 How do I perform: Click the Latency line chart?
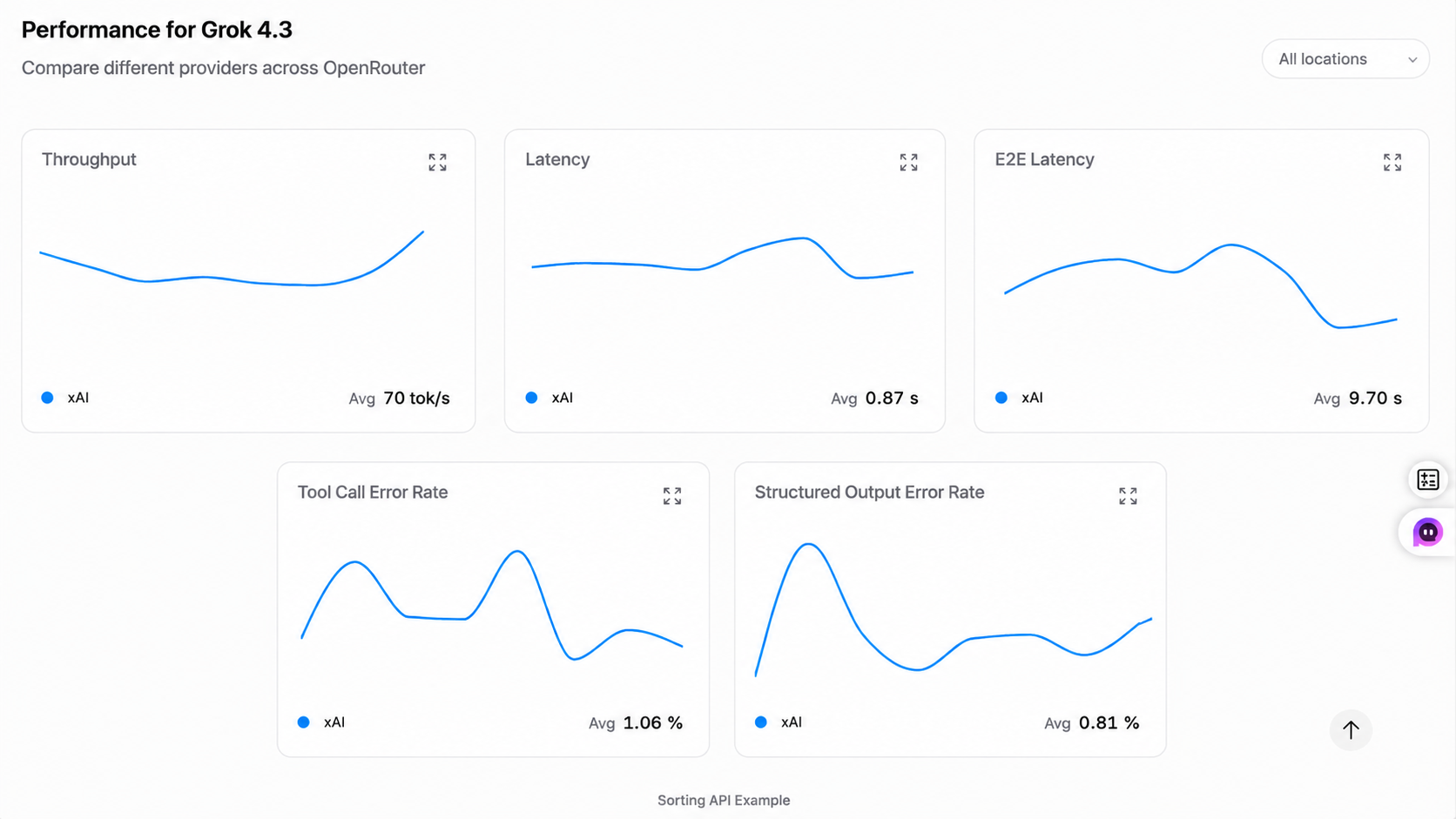click(723, 258)
